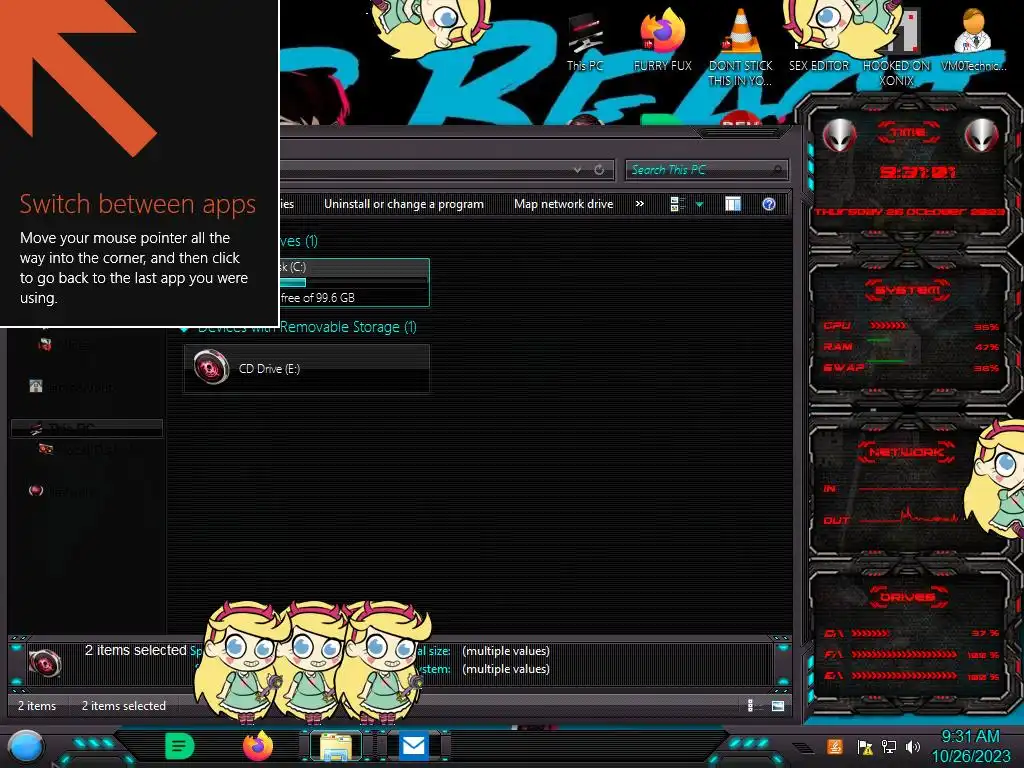This screenshot has height=768, width=1024.
Task: Click the SWAP usage row in System gadget
Action: (911, 368)
